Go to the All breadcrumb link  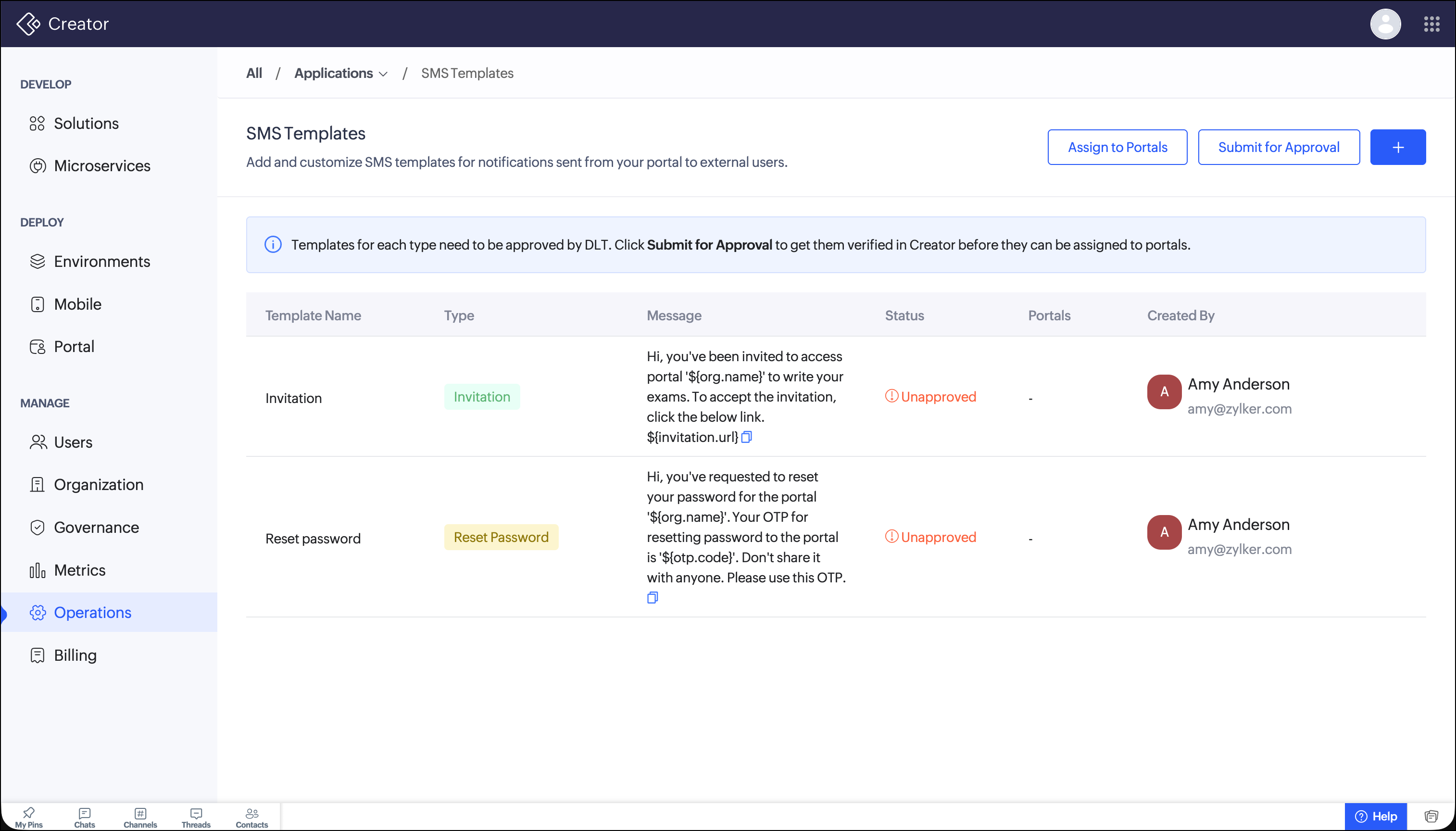tap(254, 73)
